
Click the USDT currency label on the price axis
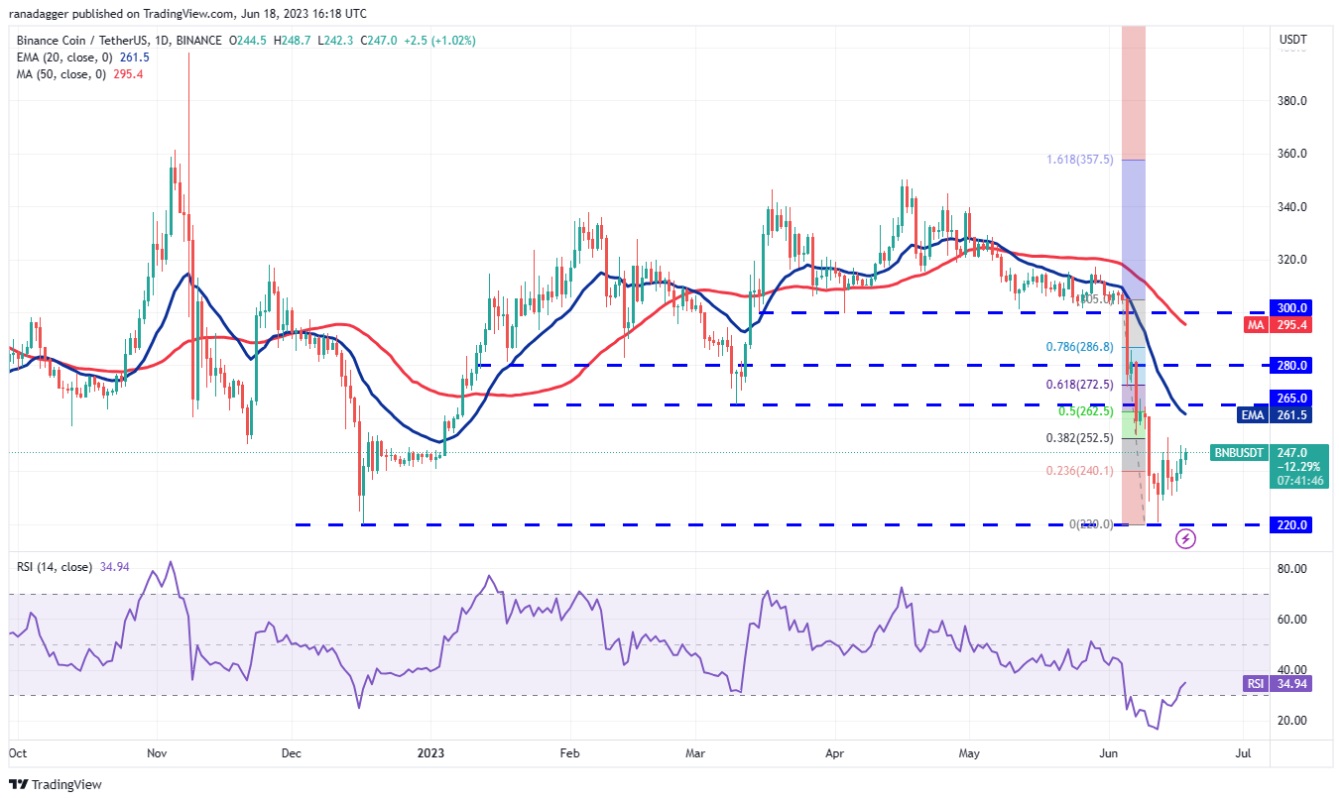tap(1292, 40)
